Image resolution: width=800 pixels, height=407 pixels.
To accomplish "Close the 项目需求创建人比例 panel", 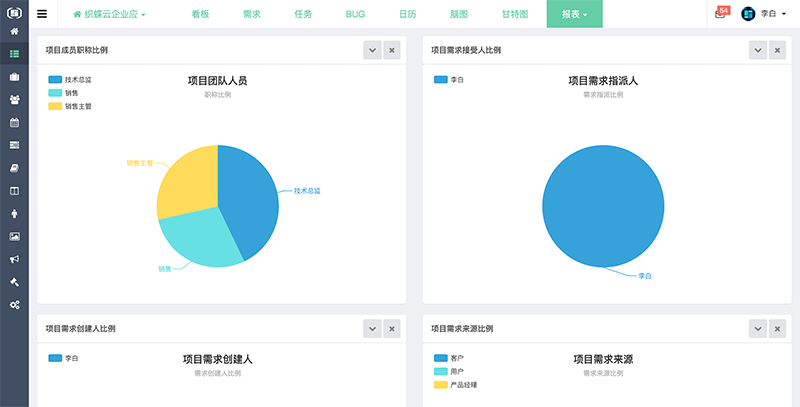I will click(392, 328).
